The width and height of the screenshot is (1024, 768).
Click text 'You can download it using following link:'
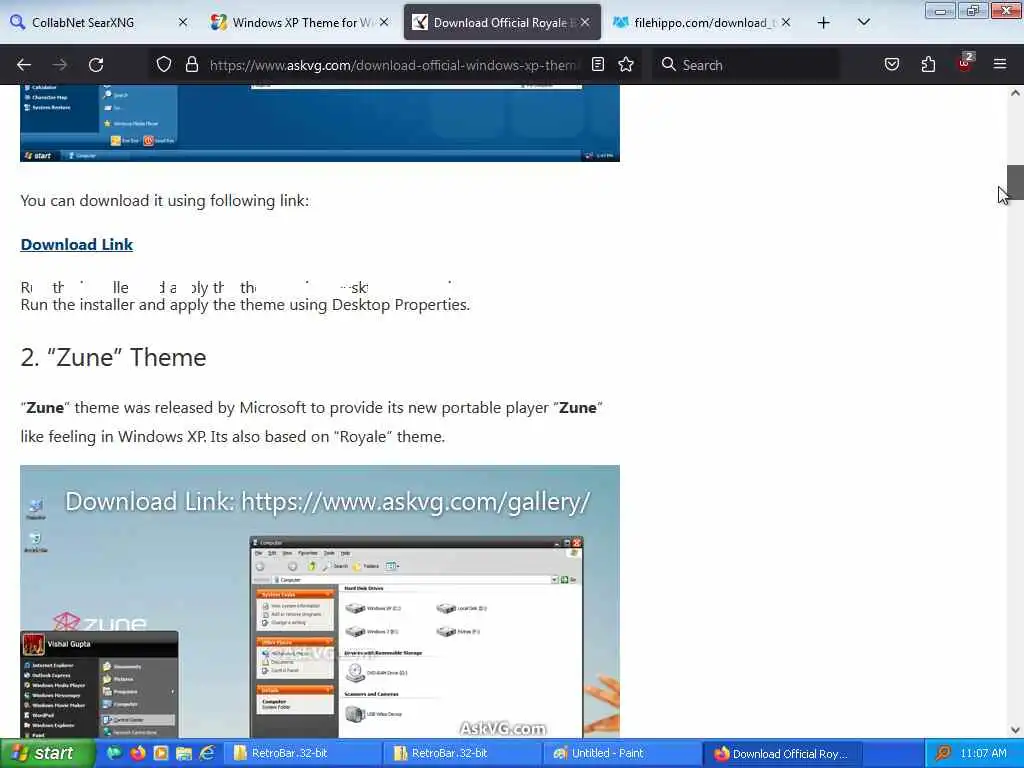click(165, 200)
